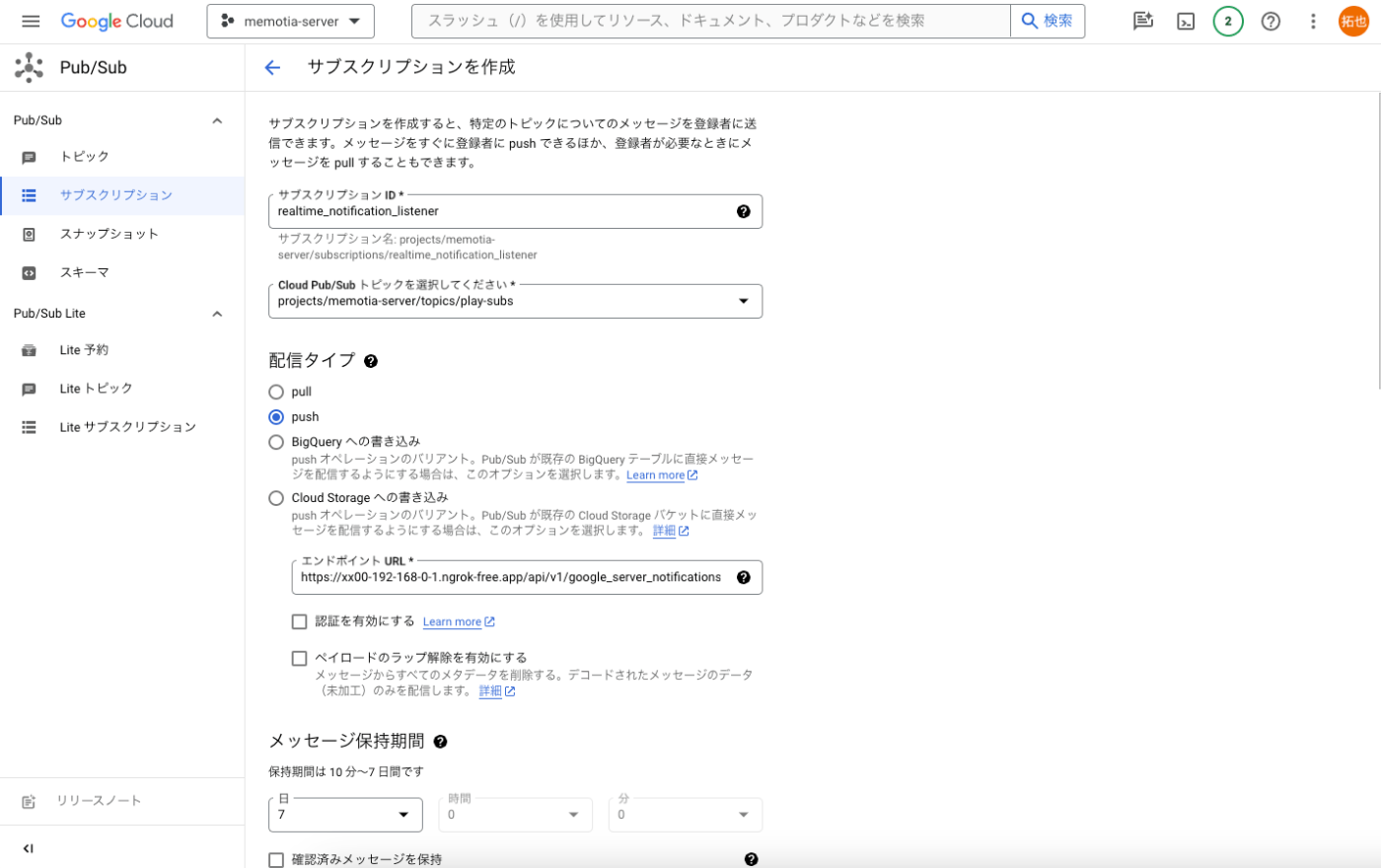
Task: Open ペイロードのラップ解除 詳細 link
Action: coord(497,691)
